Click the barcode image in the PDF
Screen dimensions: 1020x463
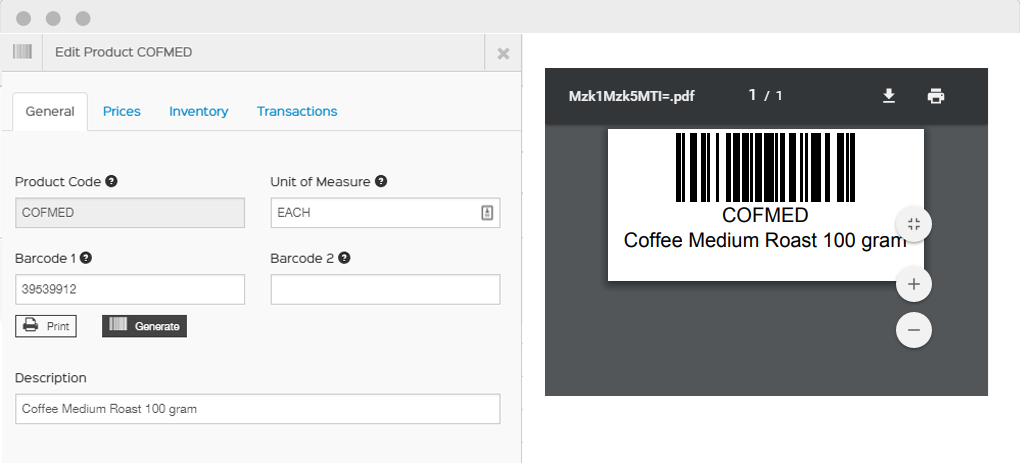click(x=765, y=168)
